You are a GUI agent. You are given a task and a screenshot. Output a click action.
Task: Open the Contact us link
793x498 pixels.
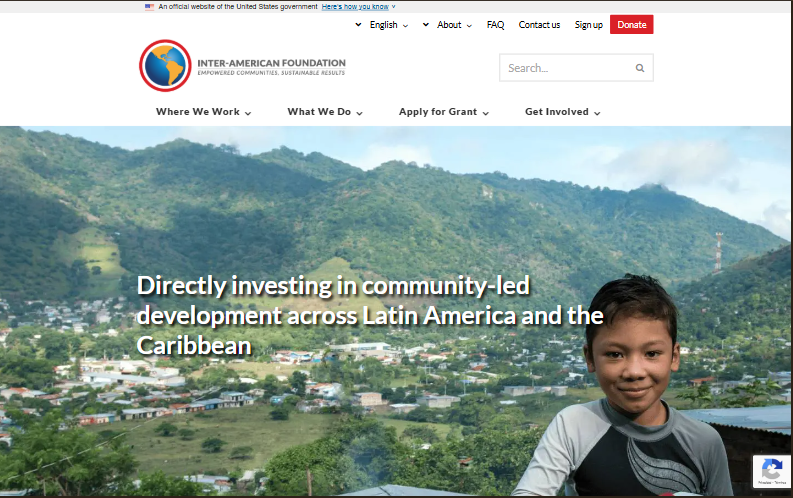point(539,25)
